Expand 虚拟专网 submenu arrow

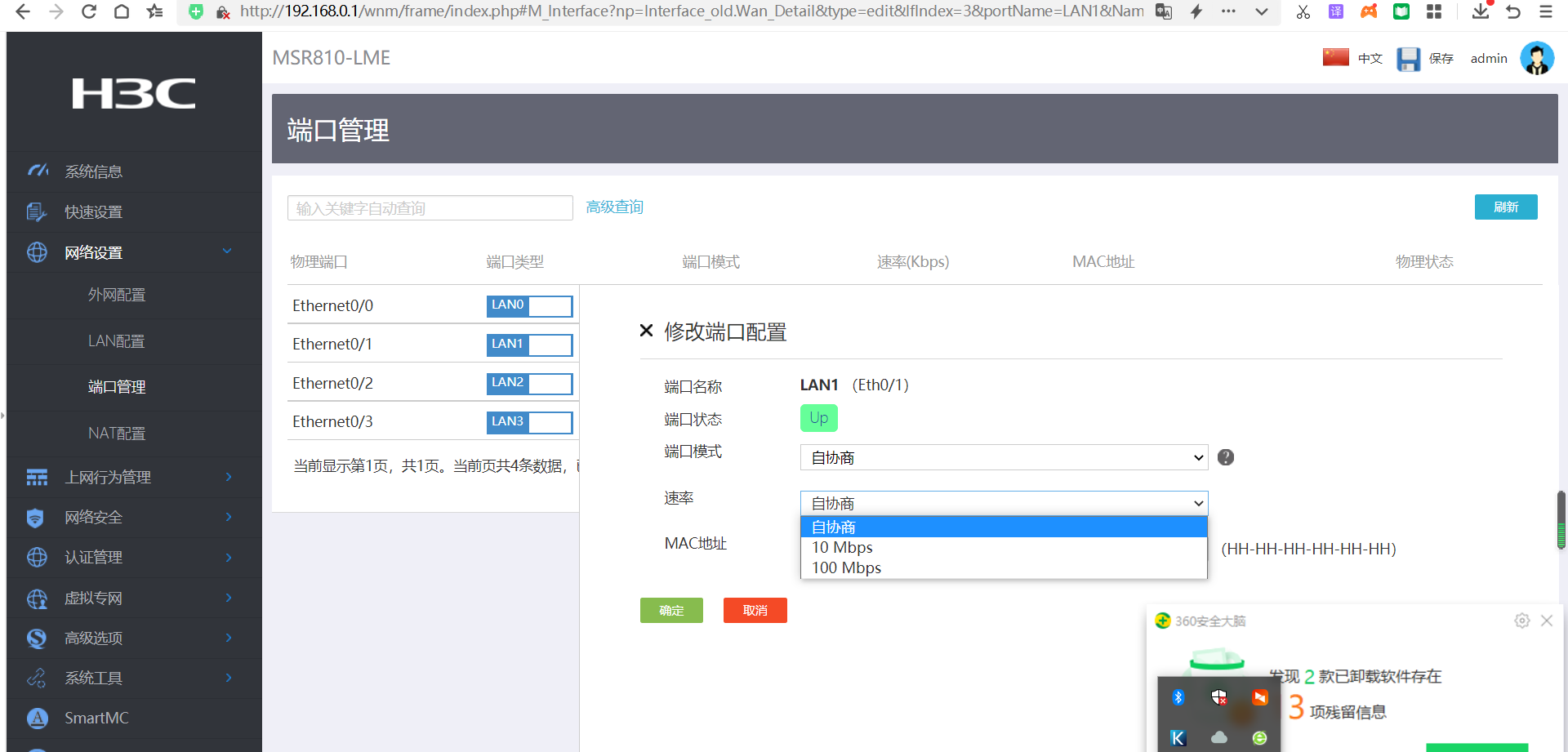[x=229, y=598]
